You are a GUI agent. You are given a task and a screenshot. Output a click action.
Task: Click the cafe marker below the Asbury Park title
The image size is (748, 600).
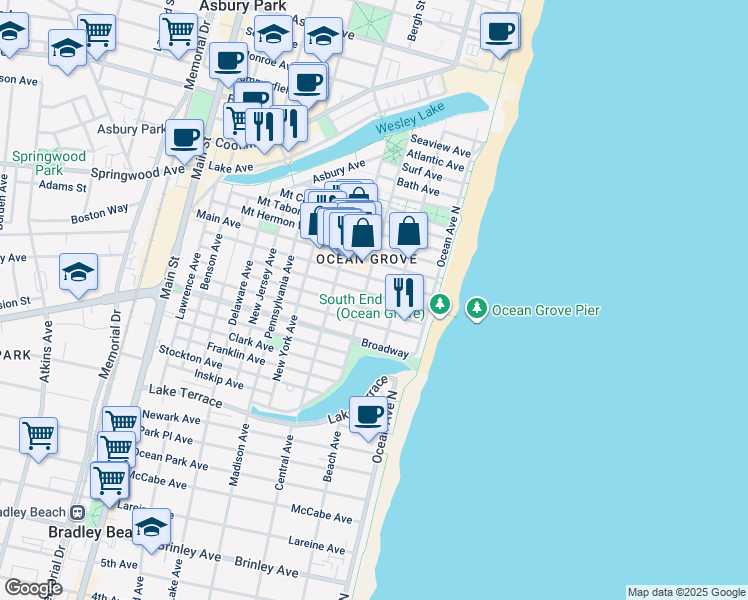(229, 62)
